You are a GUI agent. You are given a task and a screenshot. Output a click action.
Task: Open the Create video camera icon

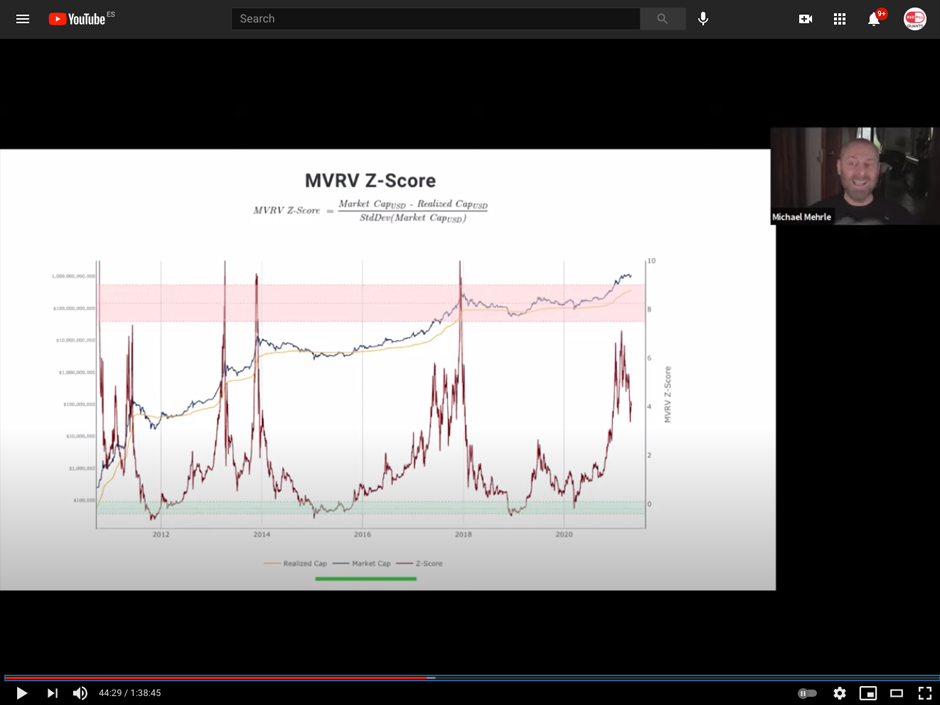coord(805,19)
